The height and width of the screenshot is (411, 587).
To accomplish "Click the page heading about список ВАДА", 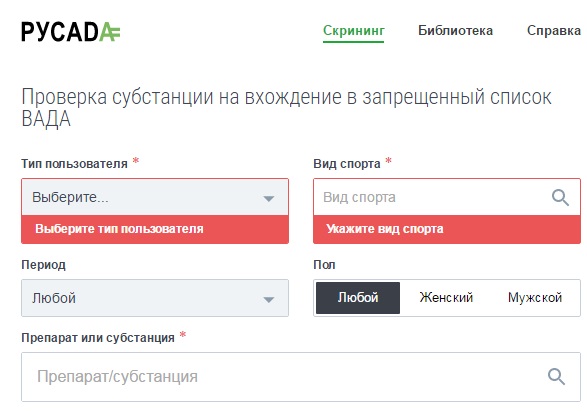I will pyautogui.click(x=286, y=108).
